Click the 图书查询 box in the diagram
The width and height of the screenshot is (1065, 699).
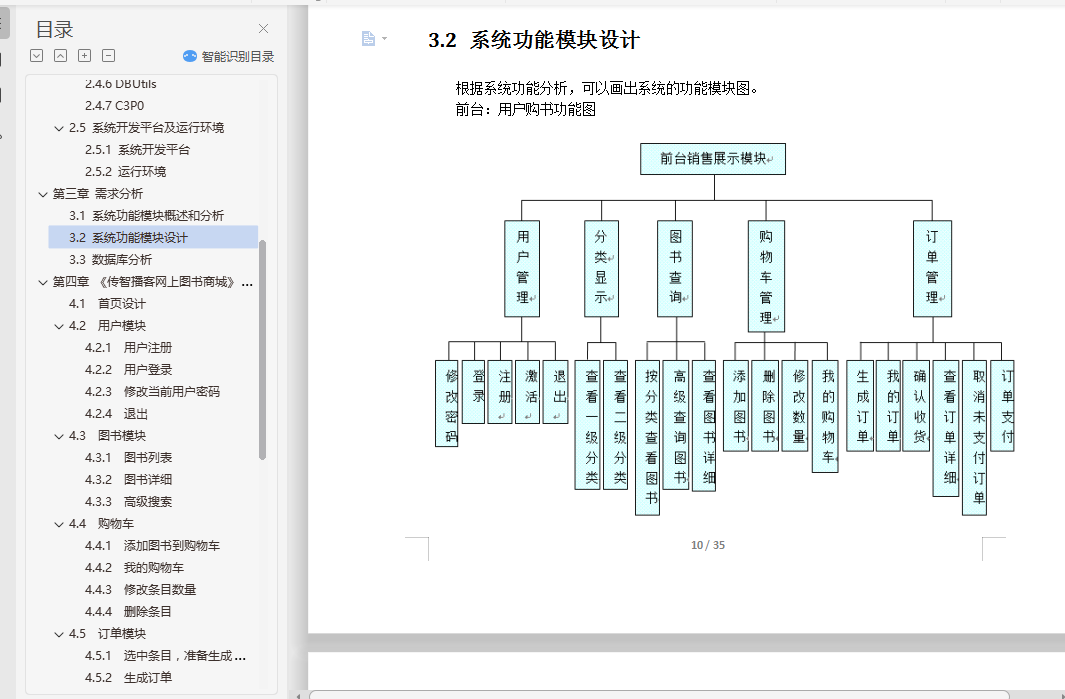click(675, 268)
